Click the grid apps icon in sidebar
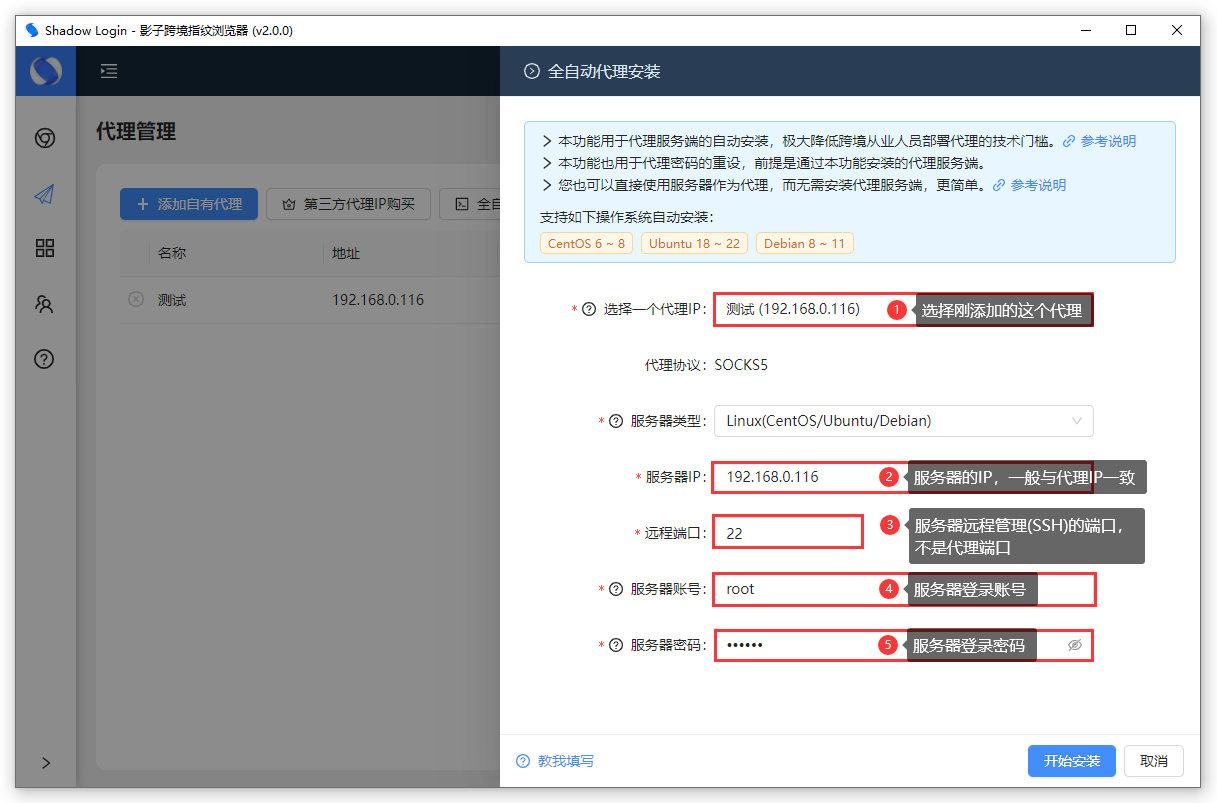 click(x=45, y=248)
